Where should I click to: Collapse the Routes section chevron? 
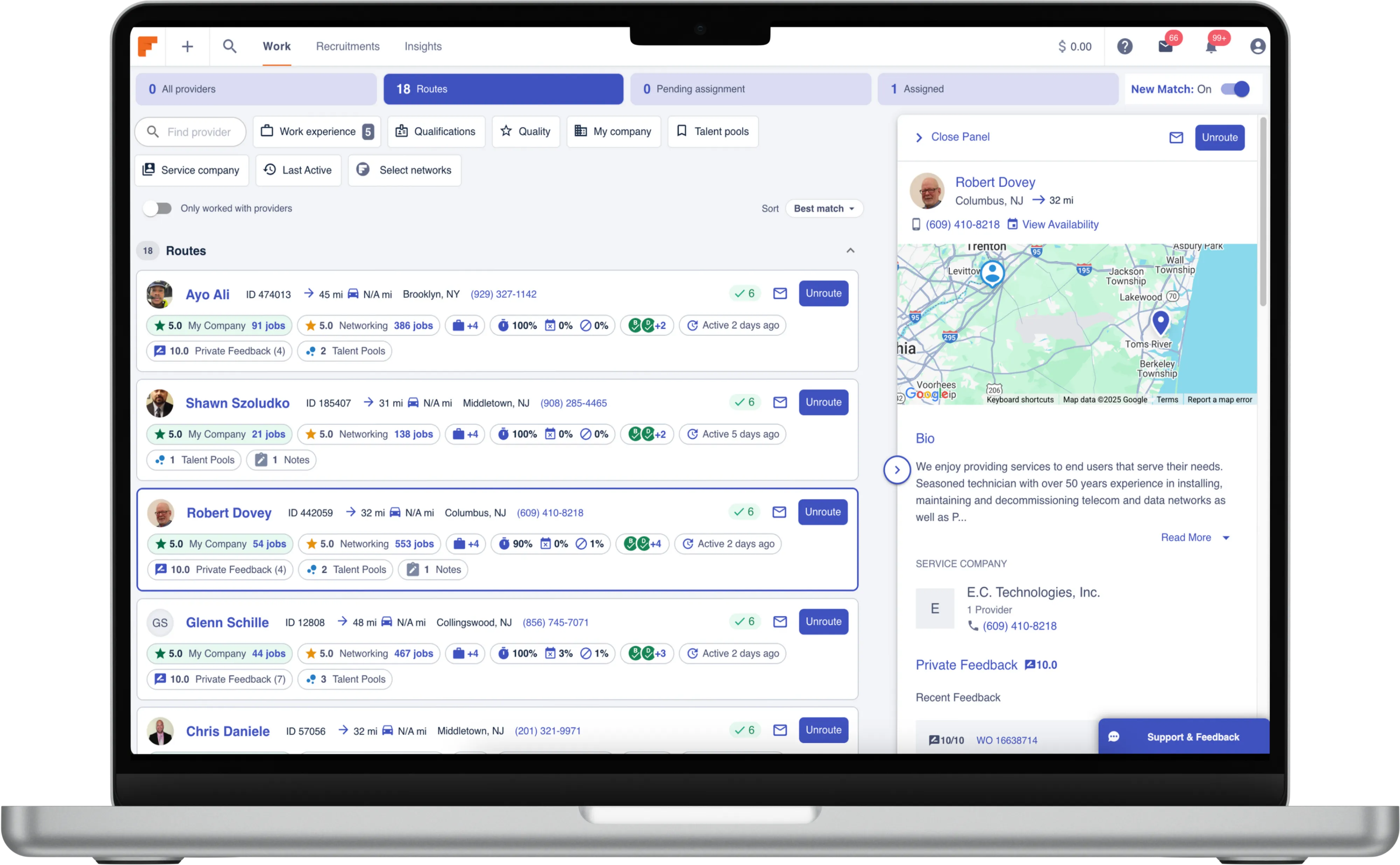point(850,251)
